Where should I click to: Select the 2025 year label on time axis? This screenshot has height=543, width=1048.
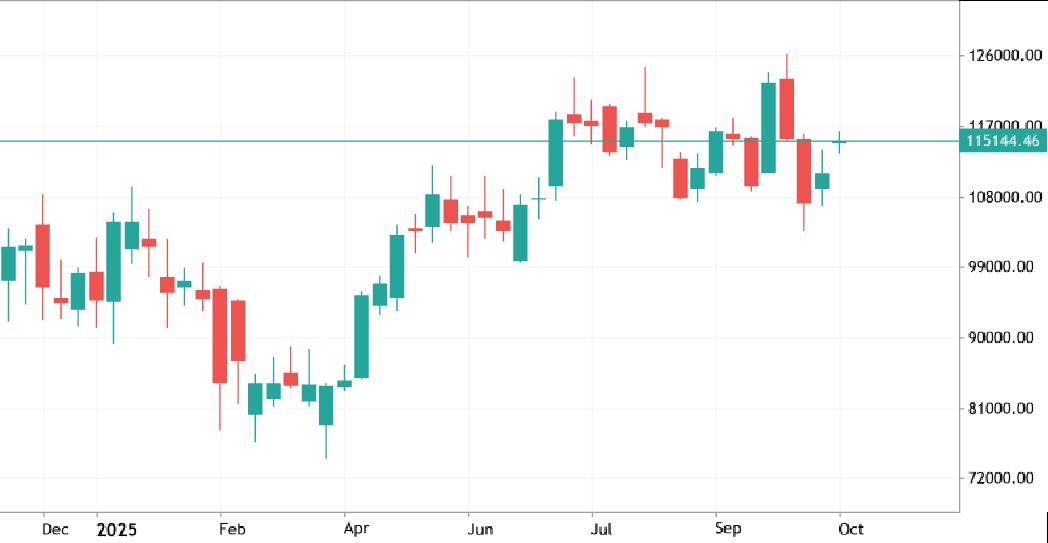116,528
